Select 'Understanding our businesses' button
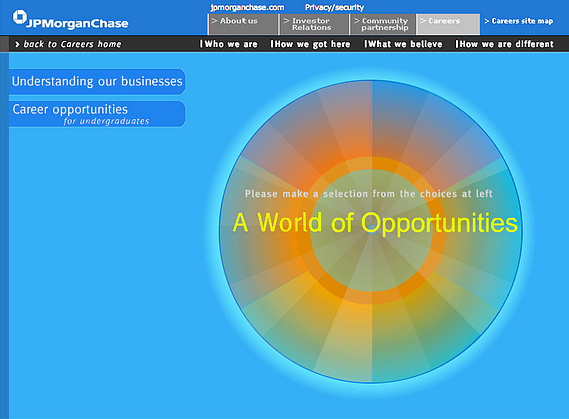569x419 pixels. pyautogui.click(x=97, y=82)
